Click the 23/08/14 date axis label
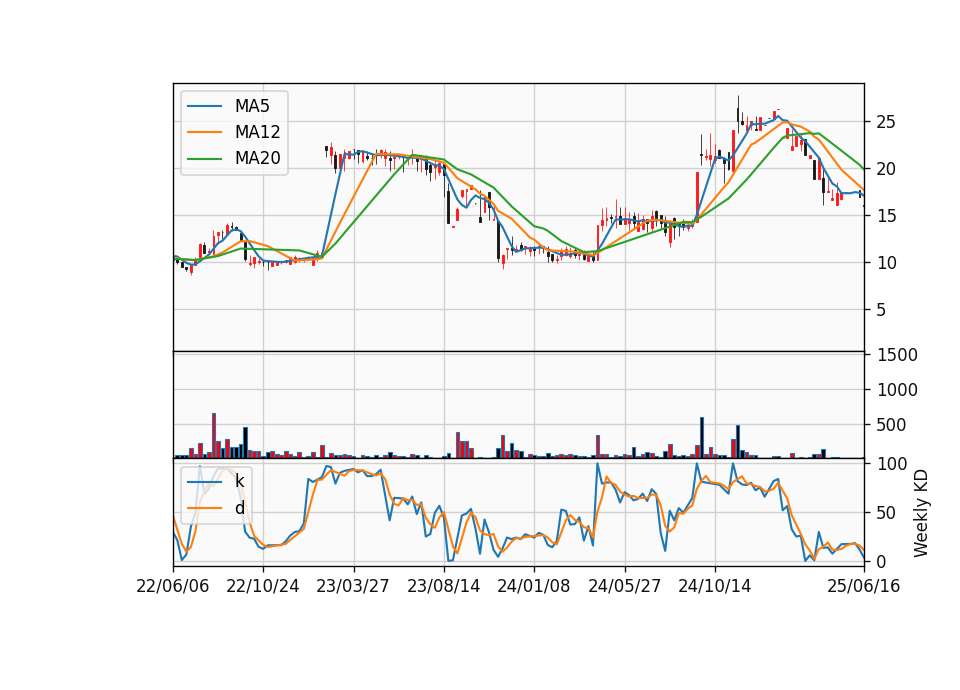 [x=443, y=586]
